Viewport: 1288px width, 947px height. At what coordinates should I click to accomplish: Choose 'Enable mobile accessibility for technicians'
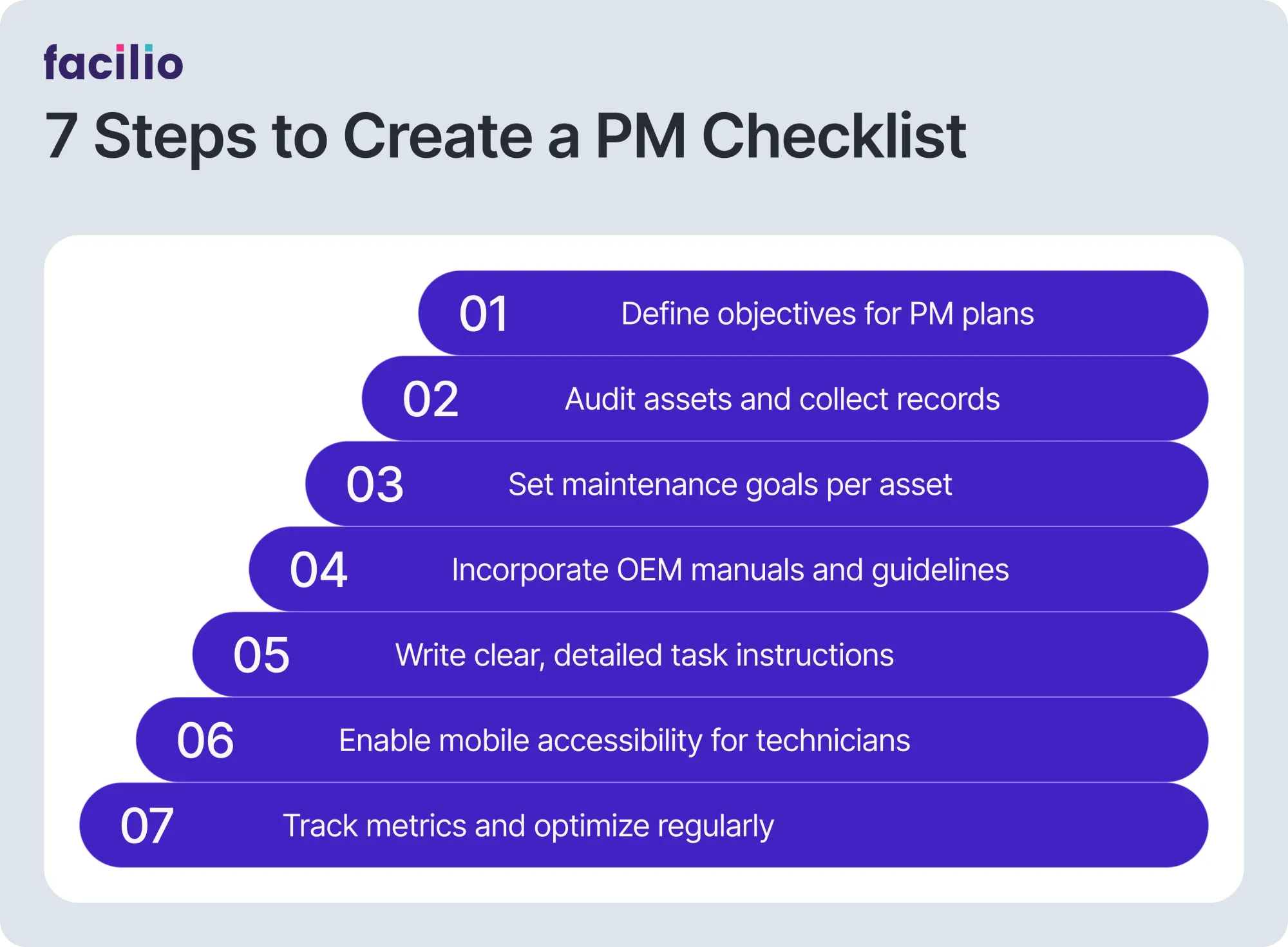(x=624, y=741)
